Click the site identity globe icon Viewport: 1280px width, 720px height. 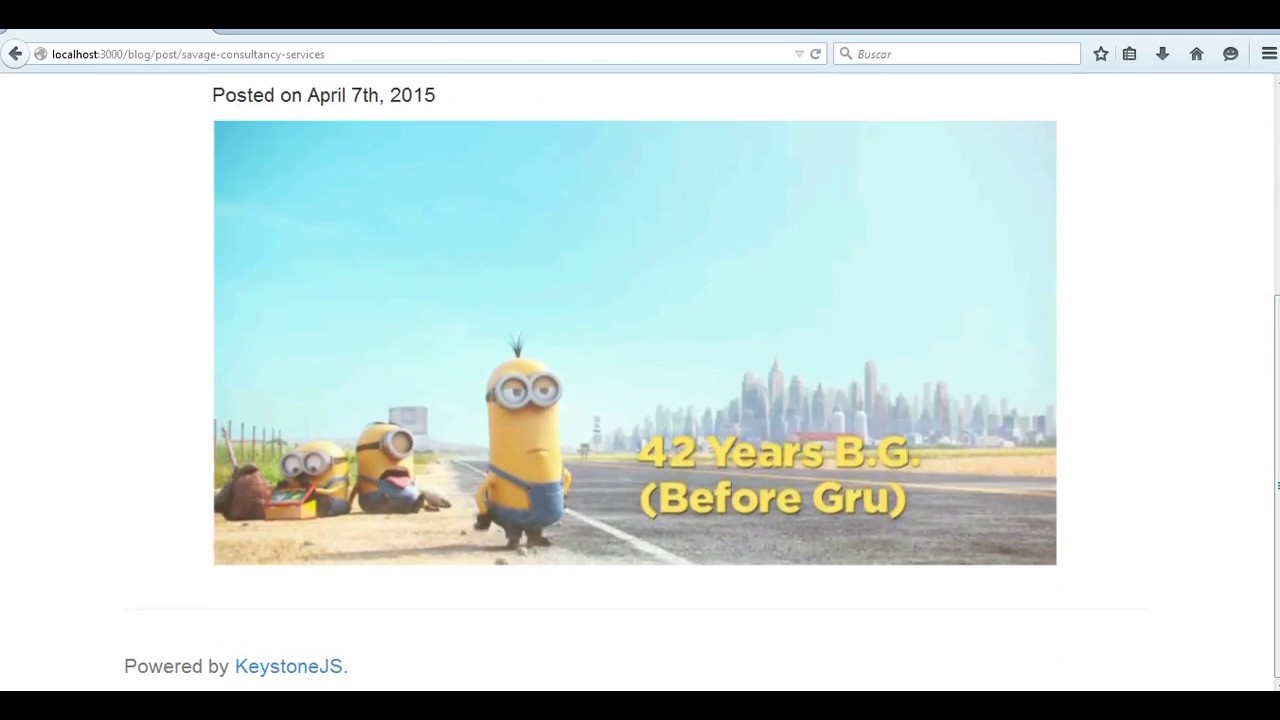pyautogui.click(x=41, y=54)
